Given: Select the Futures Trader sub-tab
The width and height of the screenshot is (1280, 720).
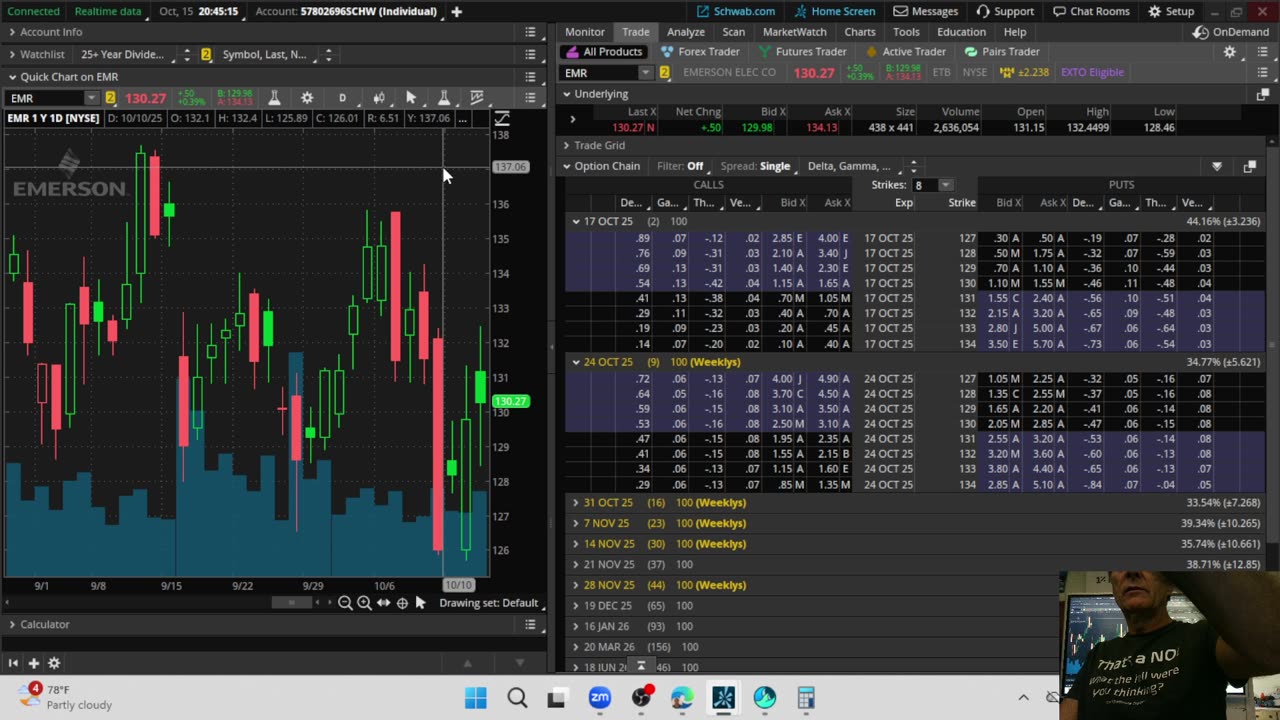Looking at the screenshot, I should [802, 52].
